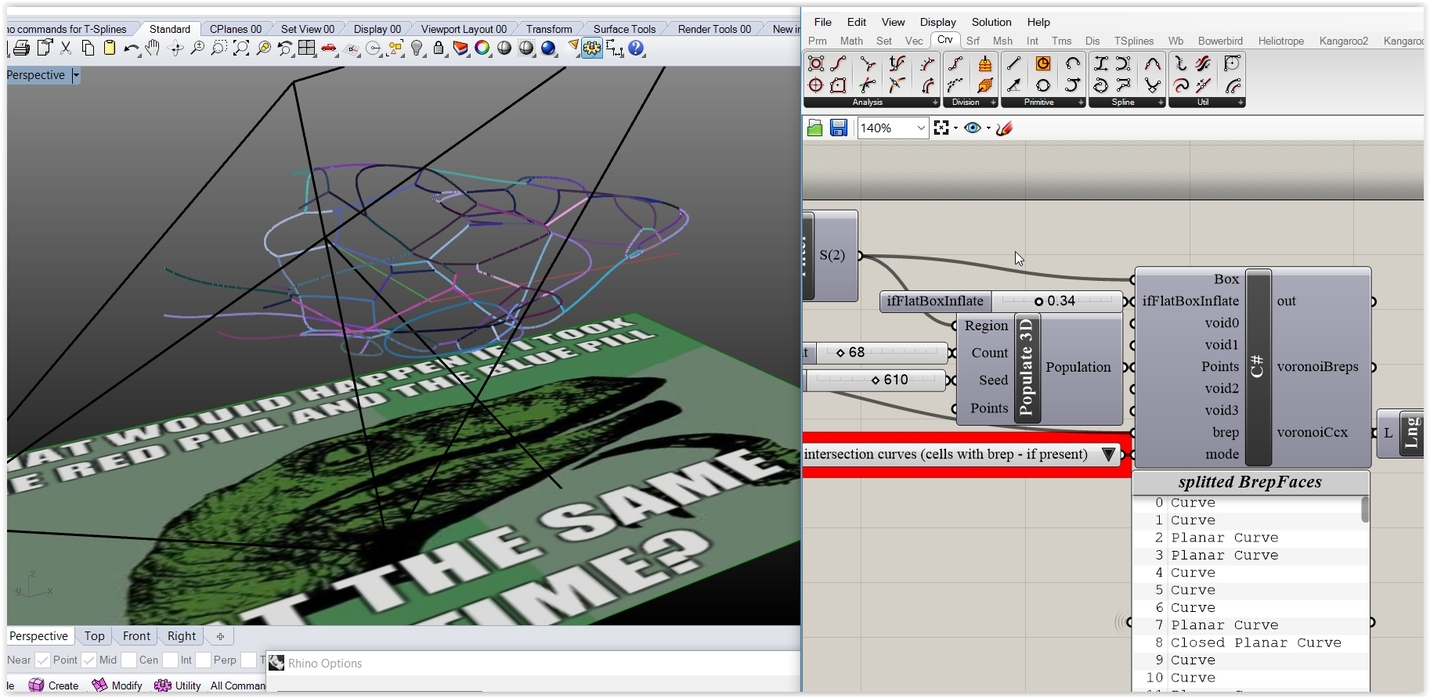Switch to the CPlanes toolbar tab

[x=235, y=29]
